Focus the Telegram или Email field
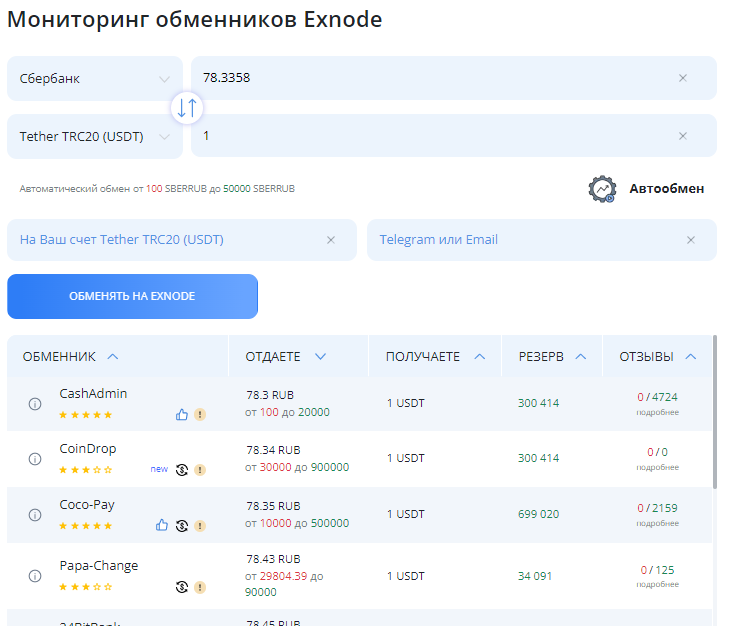 coord(542,240)
